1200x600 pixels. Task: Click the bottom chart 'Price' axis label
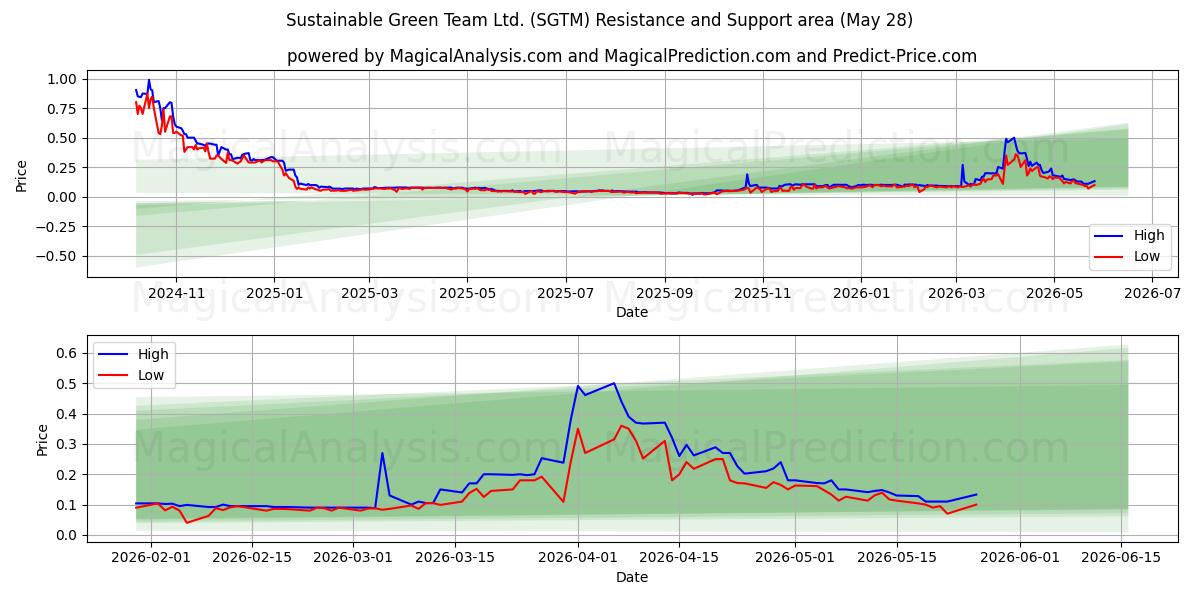tap(42, 438)
